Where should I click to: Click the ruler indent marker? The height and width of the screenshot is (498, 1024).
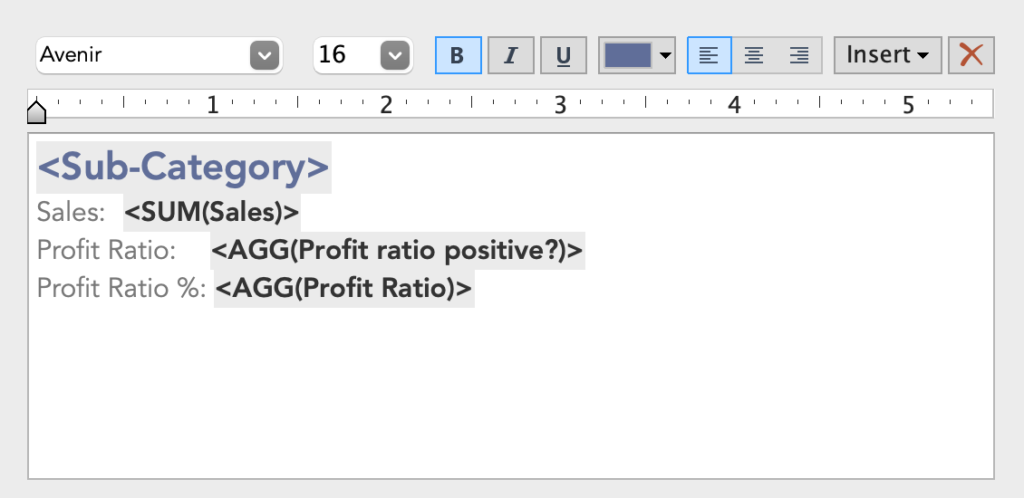36,112
